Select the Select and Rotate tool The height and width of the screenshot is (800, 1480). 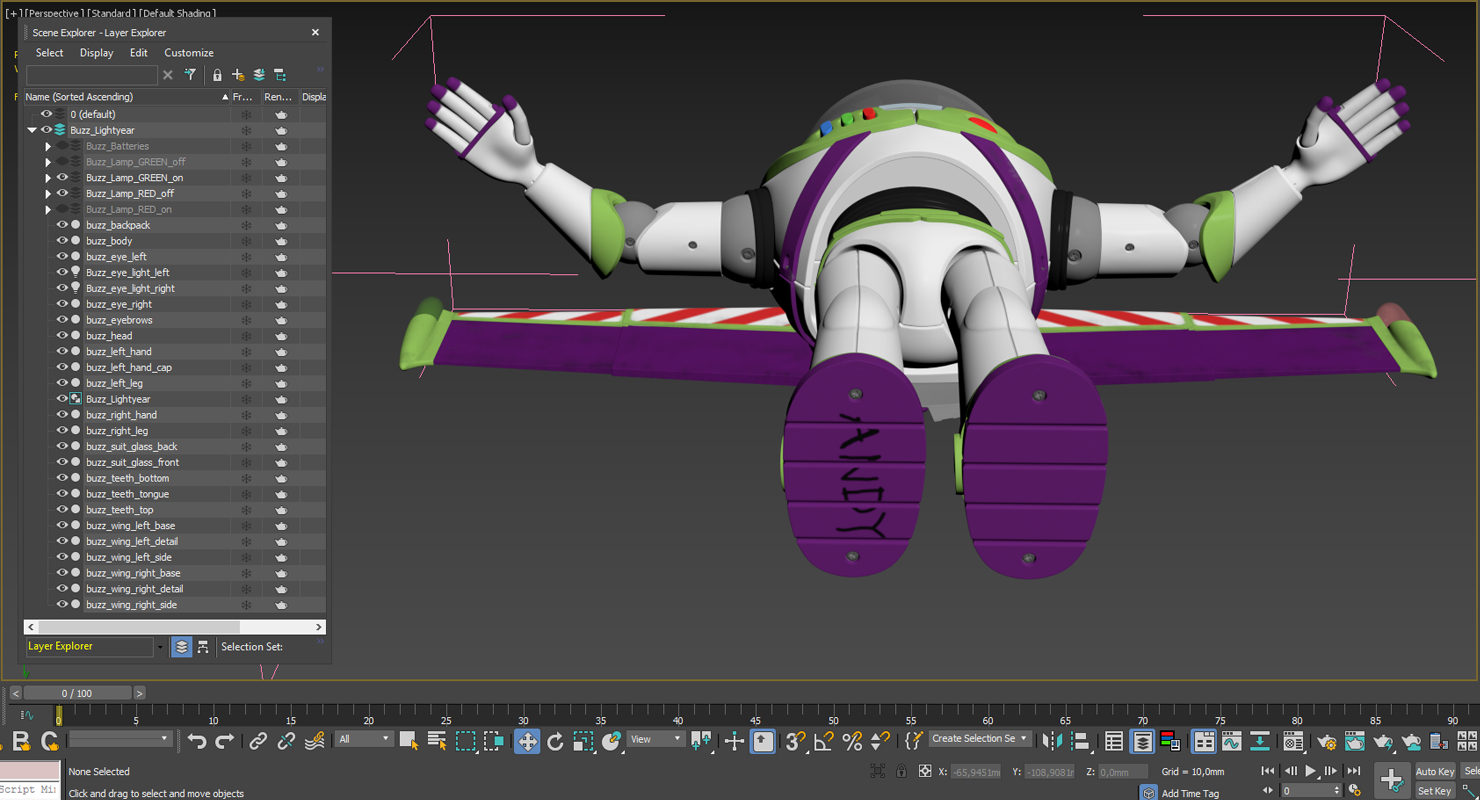pos(556,741)
